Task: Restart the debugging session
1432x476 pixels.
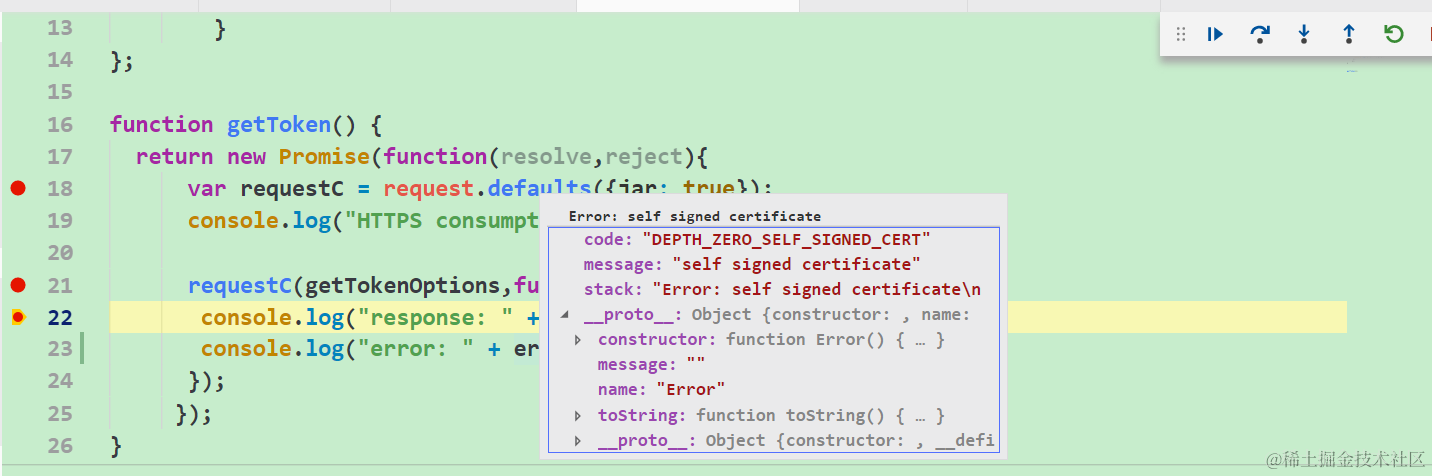Action: click(x=1394, y=35)
